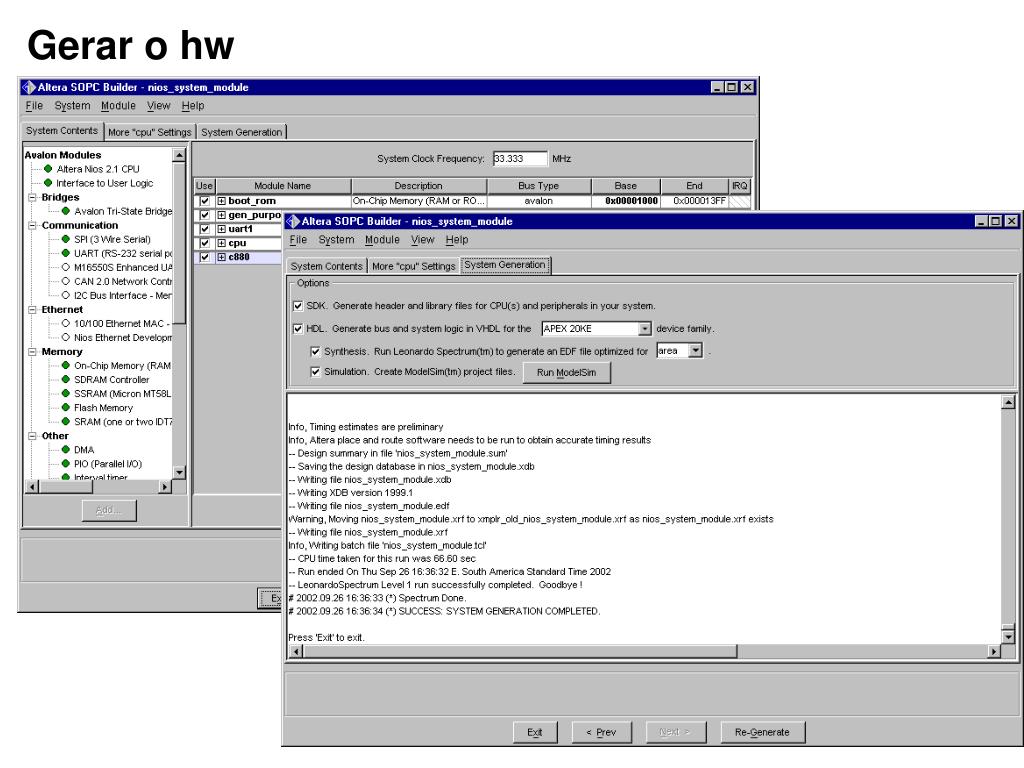
Task: Open Help menu in the front window
Action: click(456, 240)
